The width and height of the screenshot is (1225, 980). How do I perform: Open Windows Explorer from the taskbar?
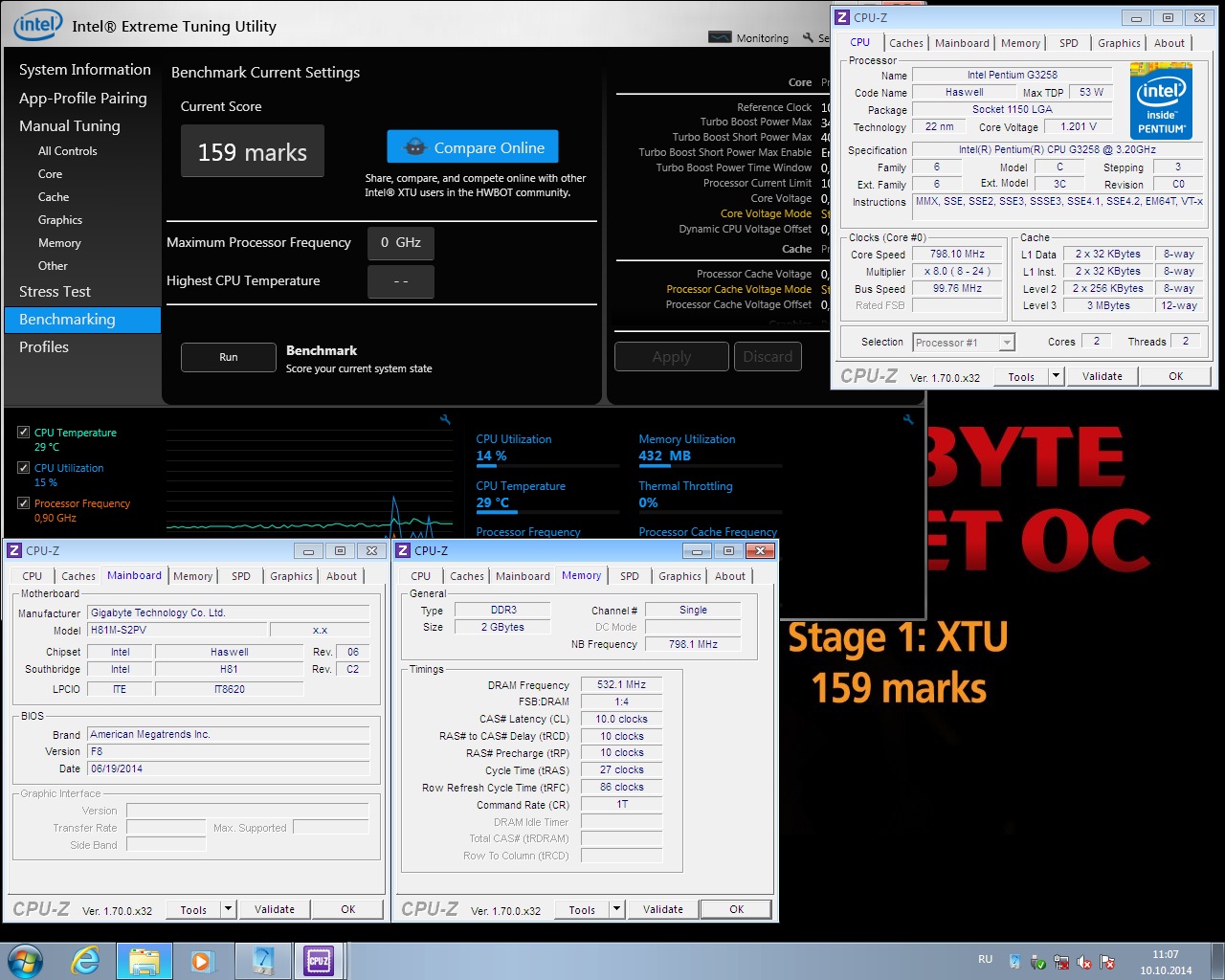(145, 961)
